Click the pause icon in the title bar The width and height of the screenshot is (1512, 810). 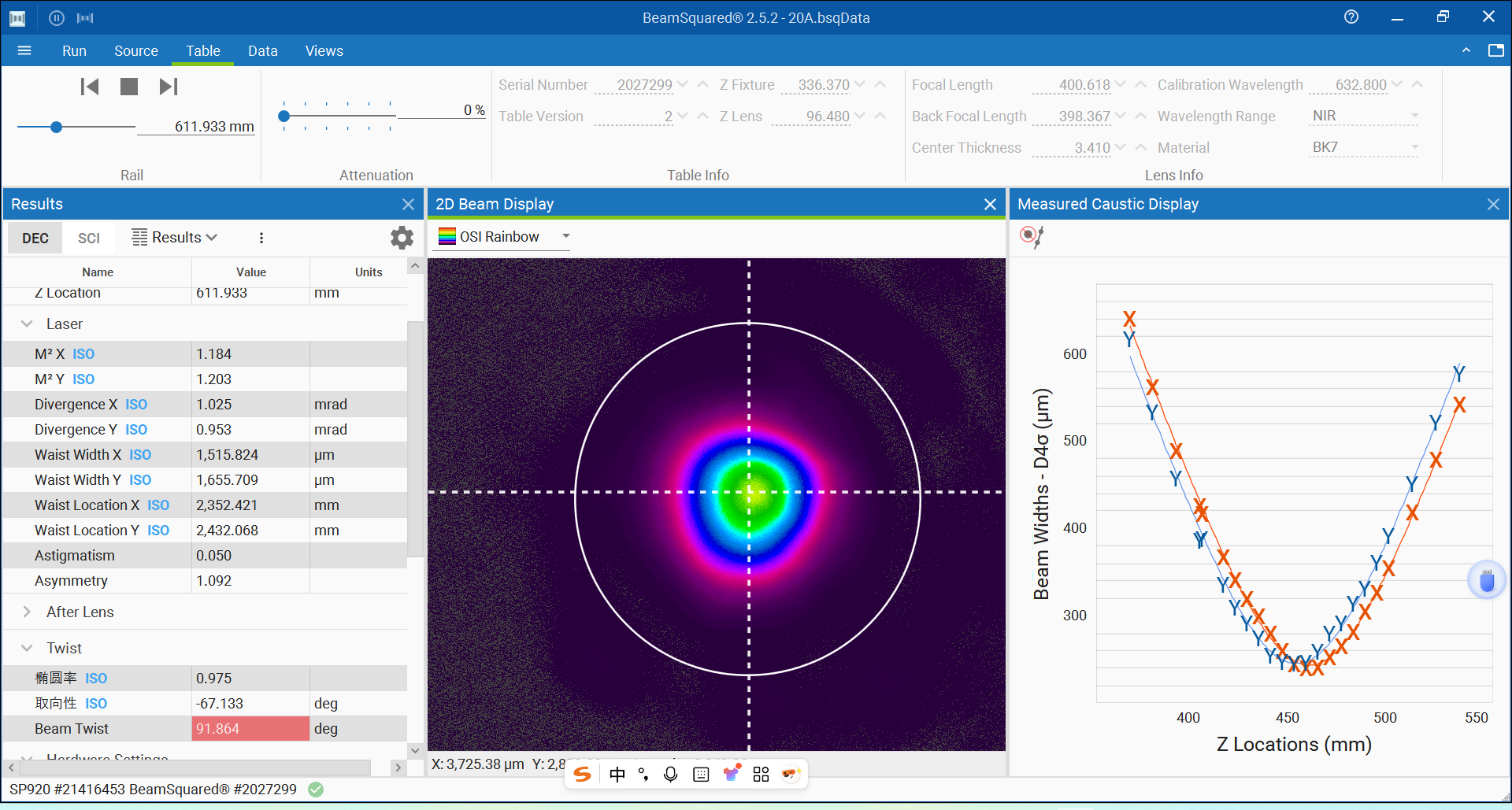(57, 17)
